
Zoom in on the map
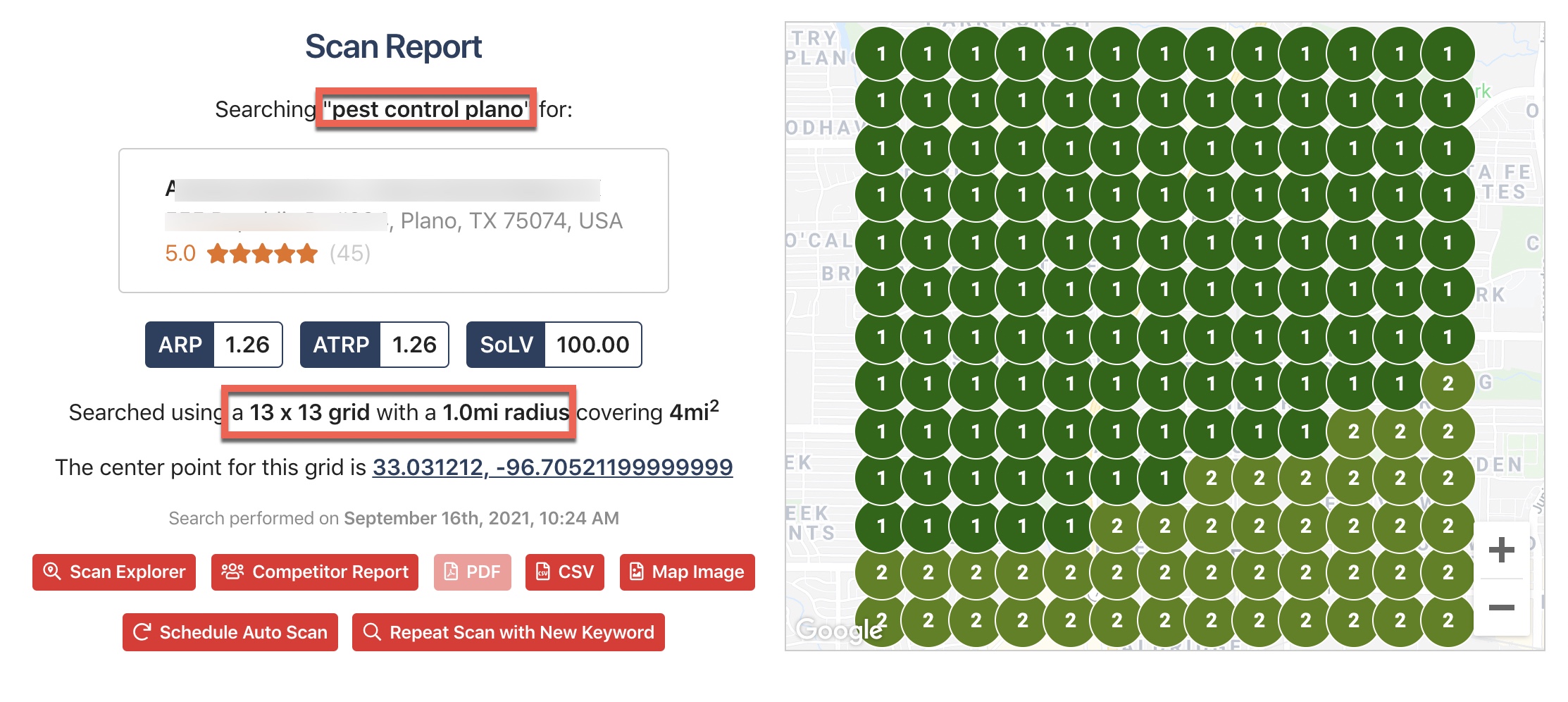point(1501,550)
